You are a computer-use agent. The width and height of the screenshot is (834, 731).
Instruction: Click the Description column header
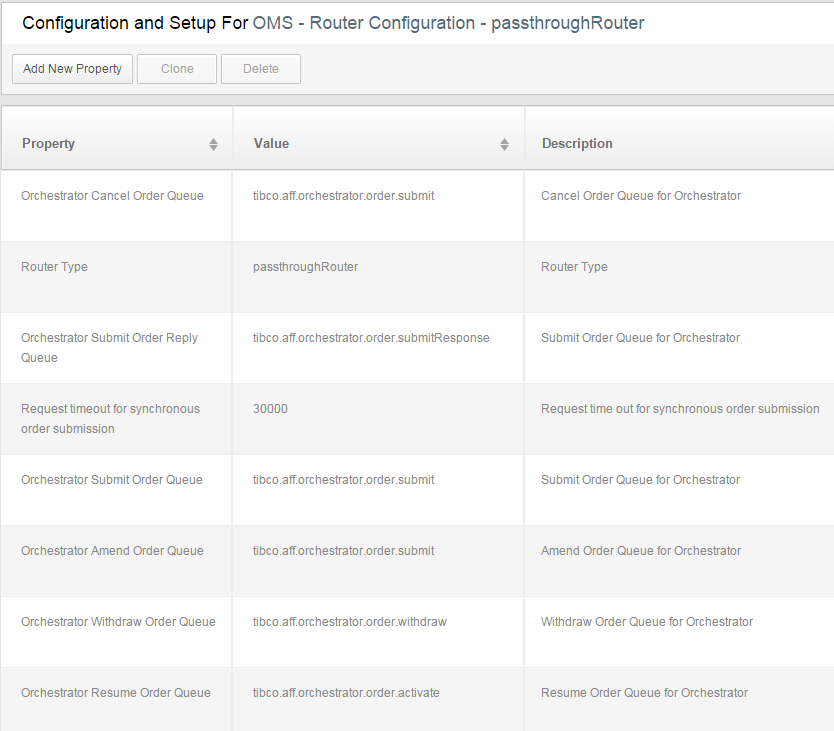(577, 144)
